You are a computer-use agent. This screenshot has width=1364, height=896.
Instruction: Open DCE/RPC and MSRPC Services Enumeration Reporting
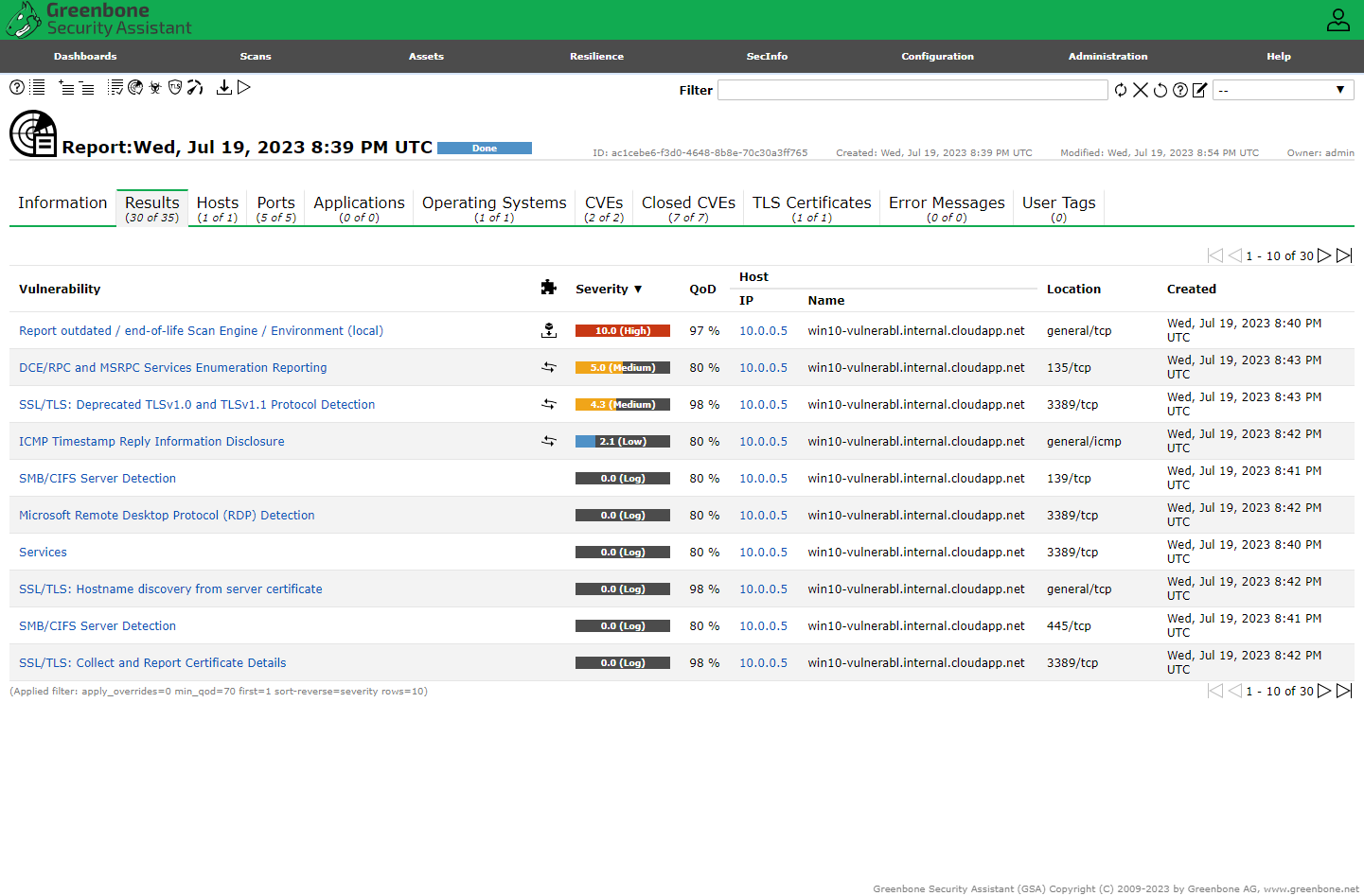(172, 367)
